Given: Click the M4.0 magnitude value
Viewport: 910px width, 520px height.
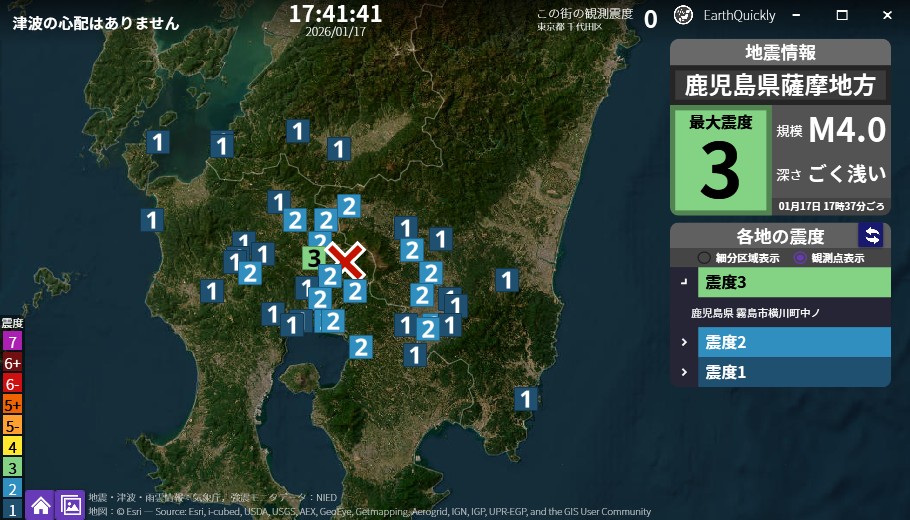Looking at the screenshot, I should (x=847, y=129).
